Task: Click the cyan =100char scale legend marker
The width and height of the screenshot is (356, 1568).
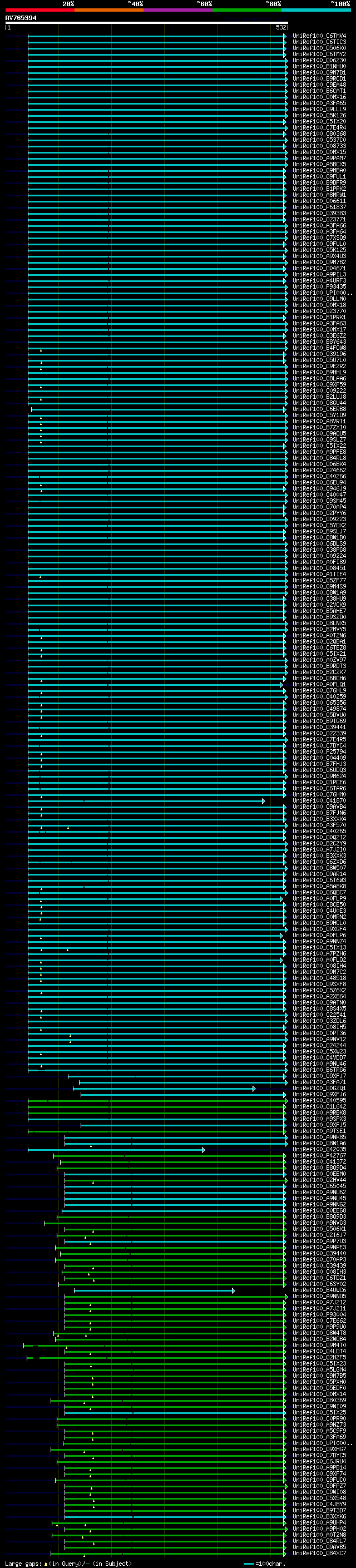Action: click(x=248, y=1563)
